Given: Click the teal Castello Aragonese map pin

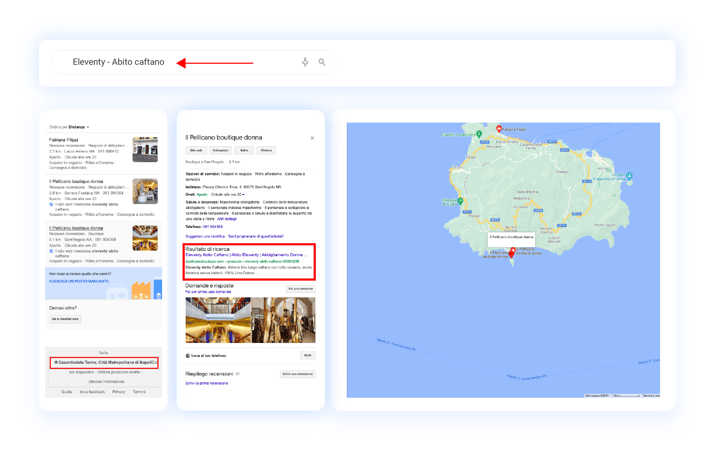Looking at the screenshot, I should [x=629, y=176].
